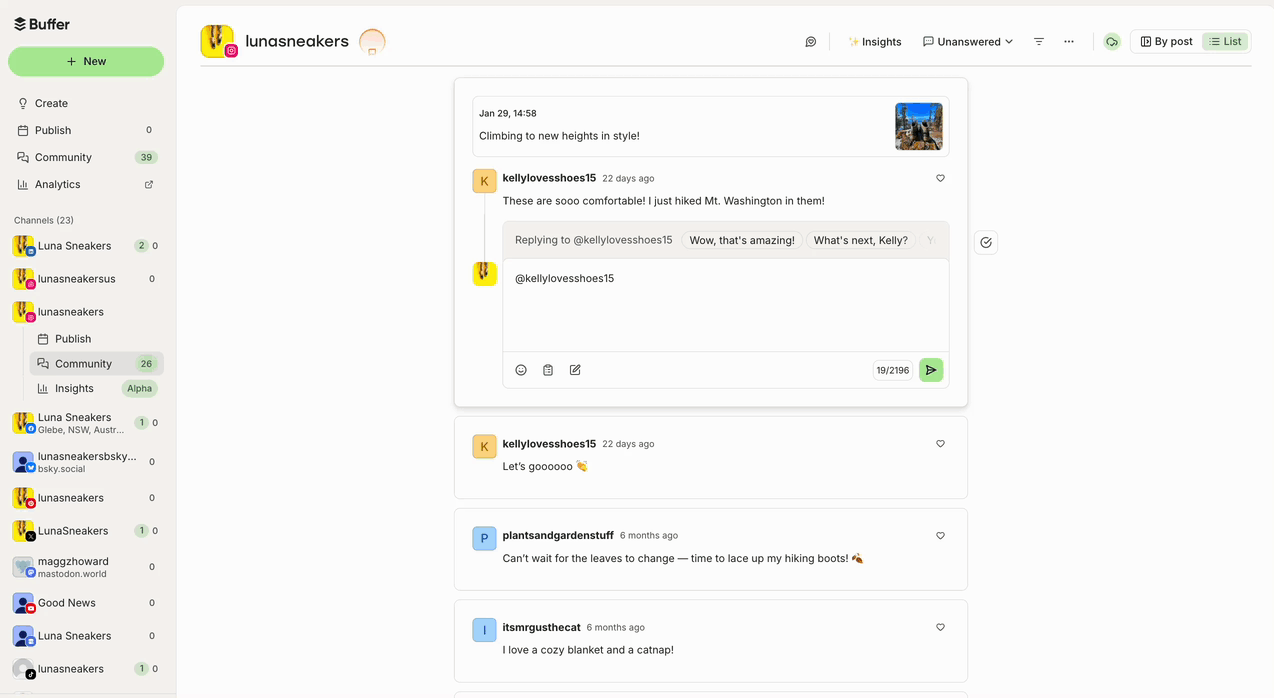The height and width of the screenshot is (698, 1275).
Task: Click the I avatar of itsmrgusthecat
Action: (x=484, y=630)
